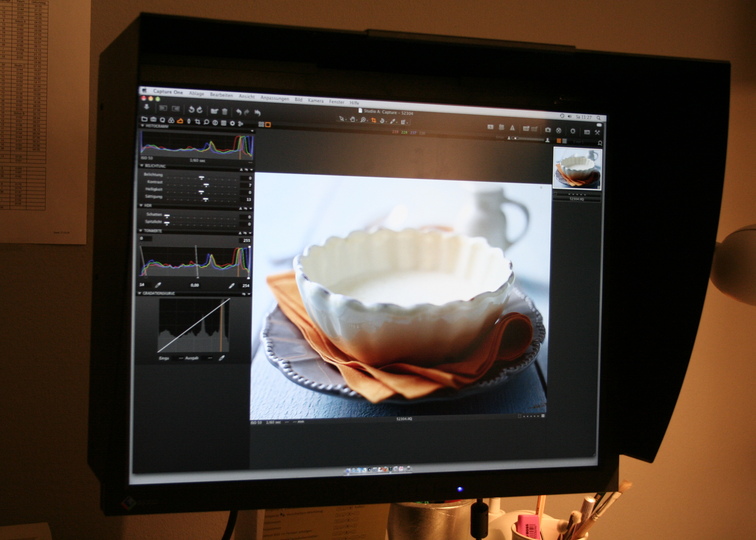
Task: Collapse the Belichtung panel
Action: [x=143, y=165]
